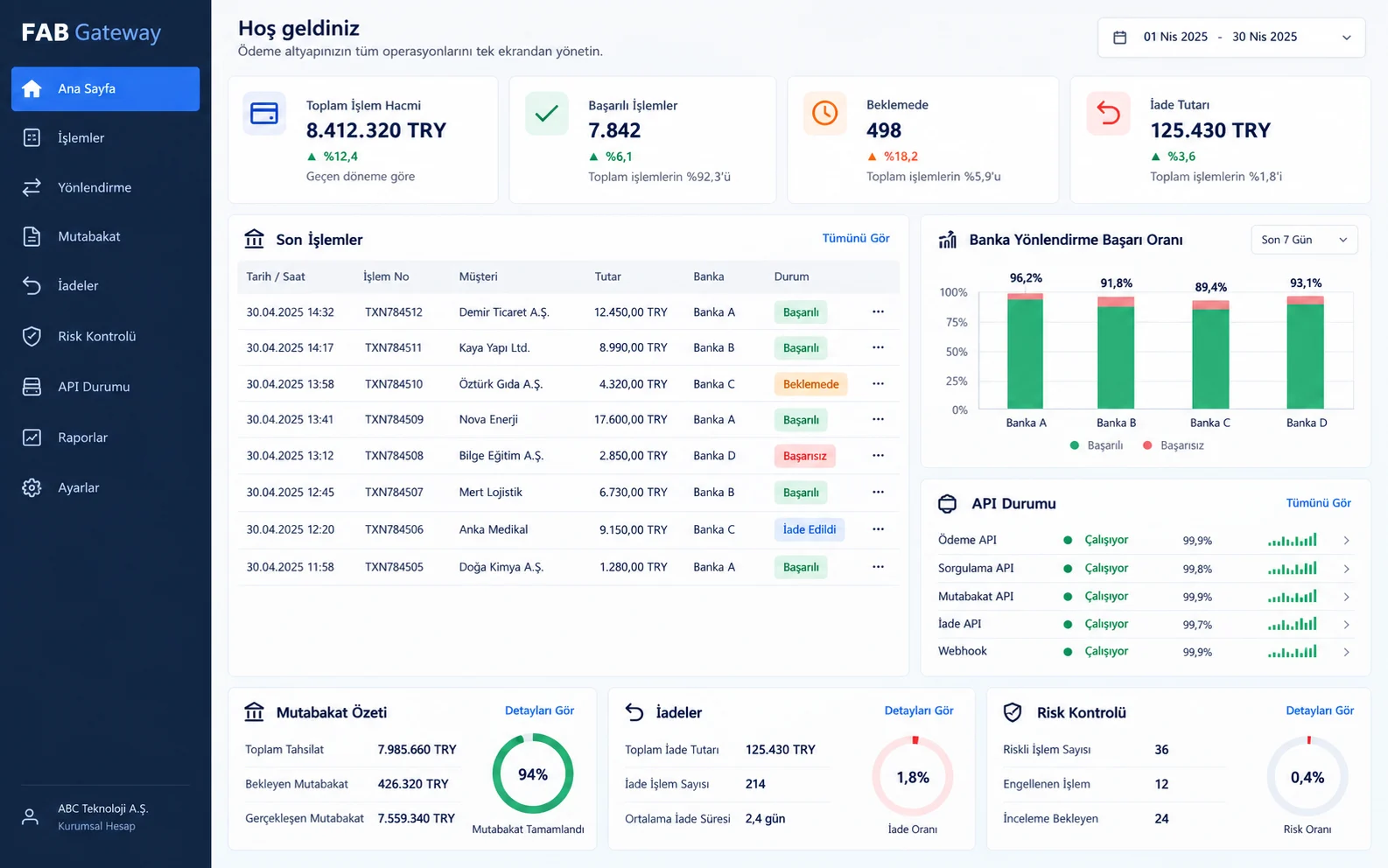Click the calendar icon in date range picker
The image size is (1388, 868).
pos(1119,37)
